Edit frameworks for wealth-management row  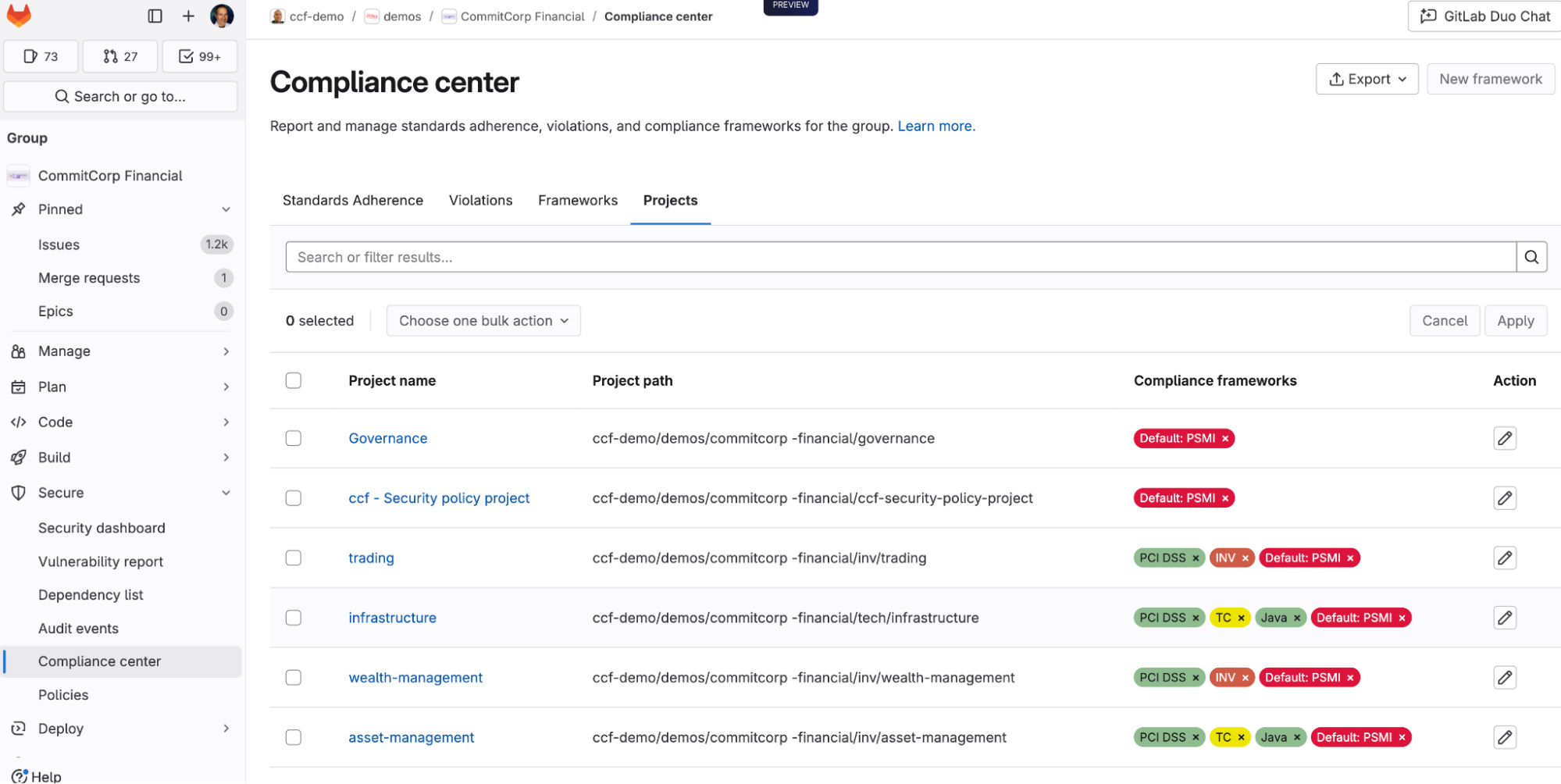pos(1504,678)
